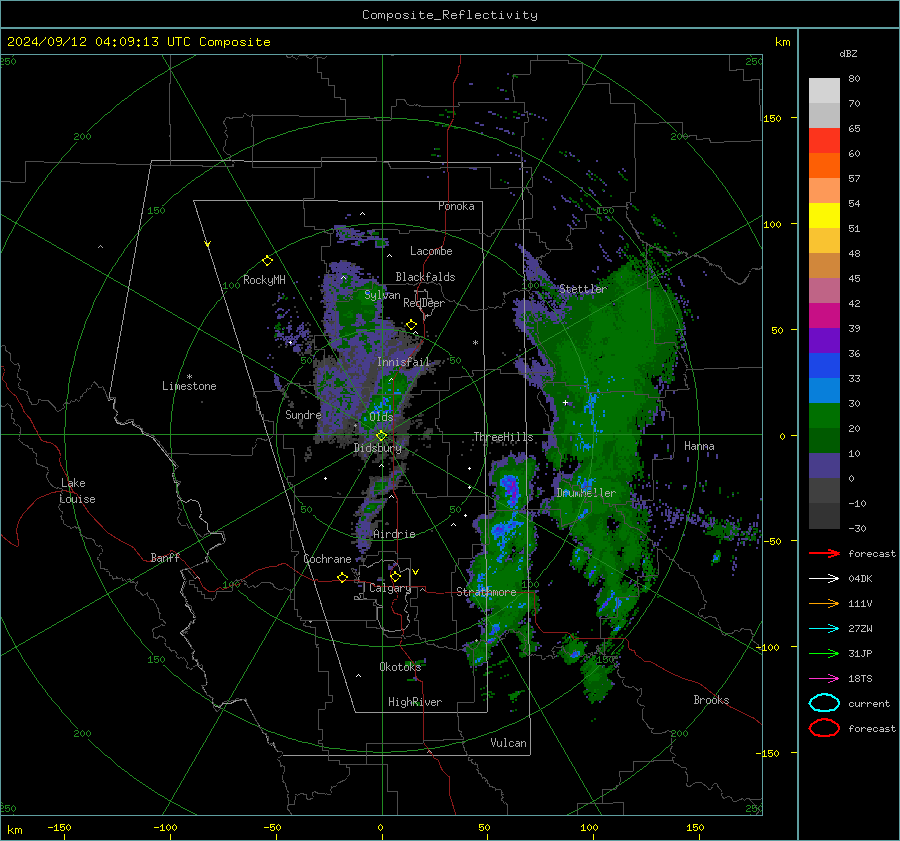The height and width of the screenshot is (841, 900).
Task: Click the Blackfalds city label
Action: click(425, 277)
